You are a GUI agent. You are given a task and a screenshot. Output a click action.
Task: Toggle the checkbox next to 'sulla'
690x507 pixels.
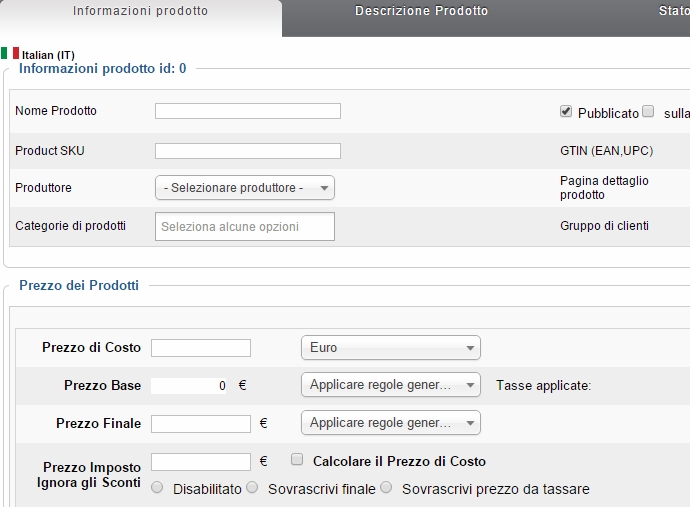click(648, 112)
